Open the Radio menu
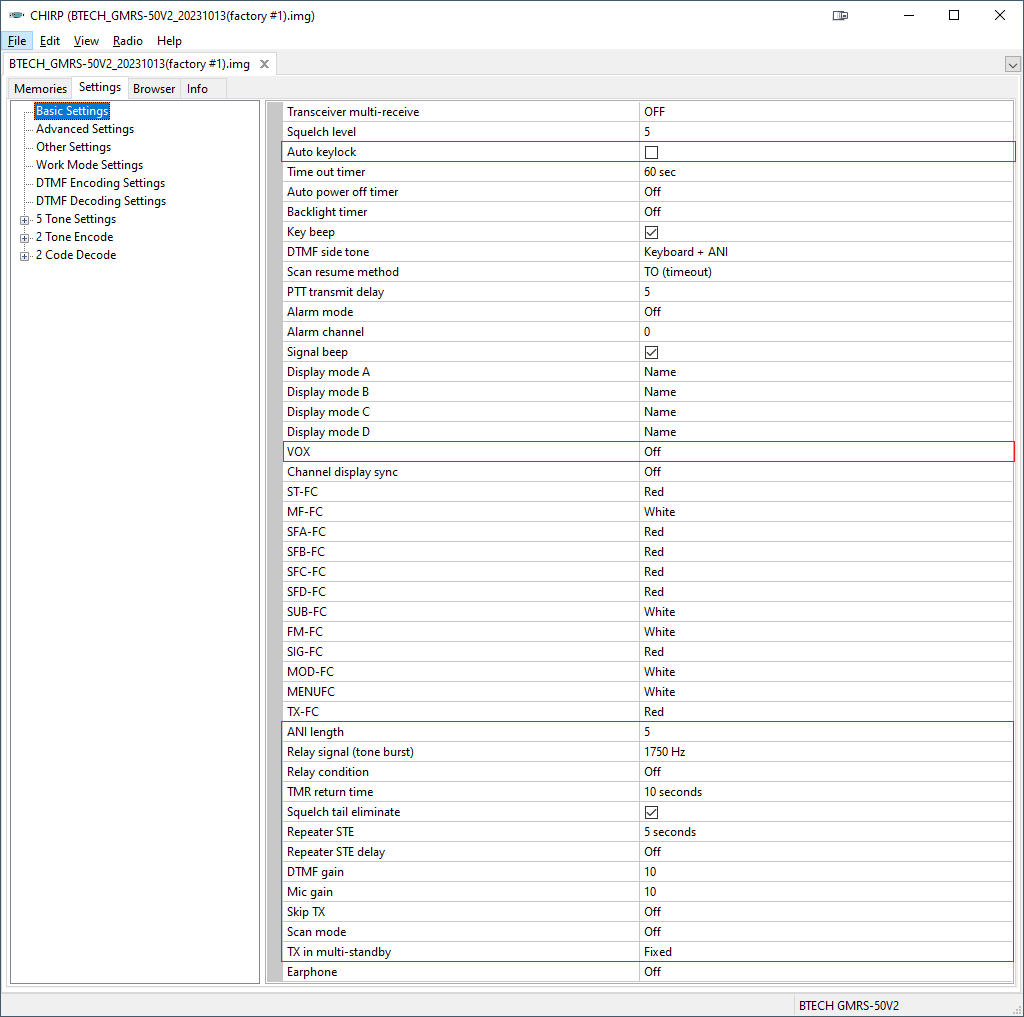The height and width of the screenshot is (1017, 1024). [127, 40]
